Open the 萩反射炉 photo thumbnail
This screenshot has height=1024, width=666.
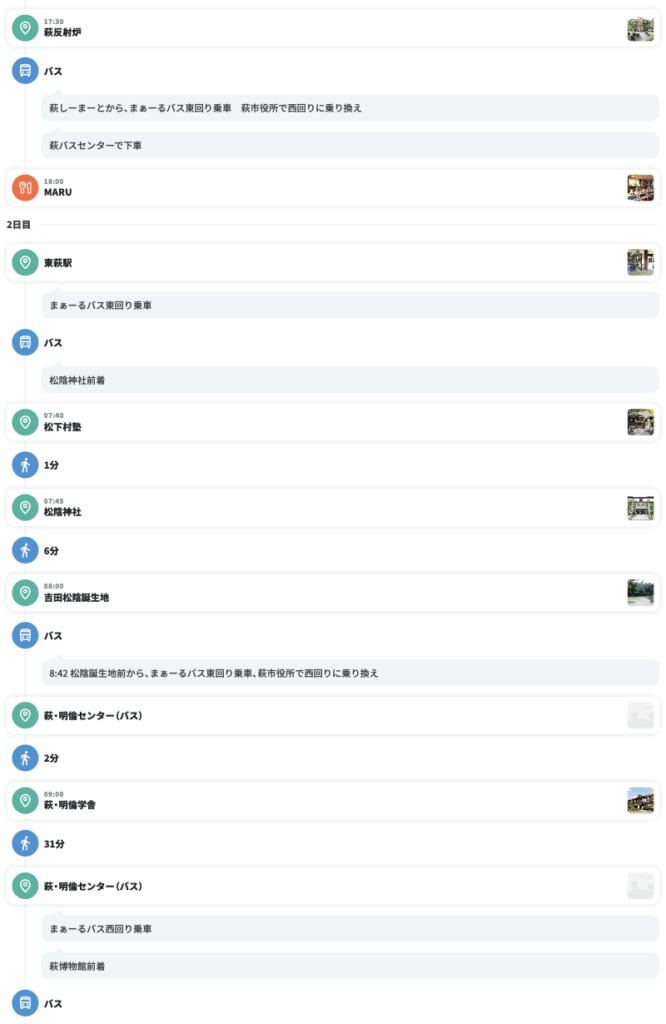click(641, 29)
